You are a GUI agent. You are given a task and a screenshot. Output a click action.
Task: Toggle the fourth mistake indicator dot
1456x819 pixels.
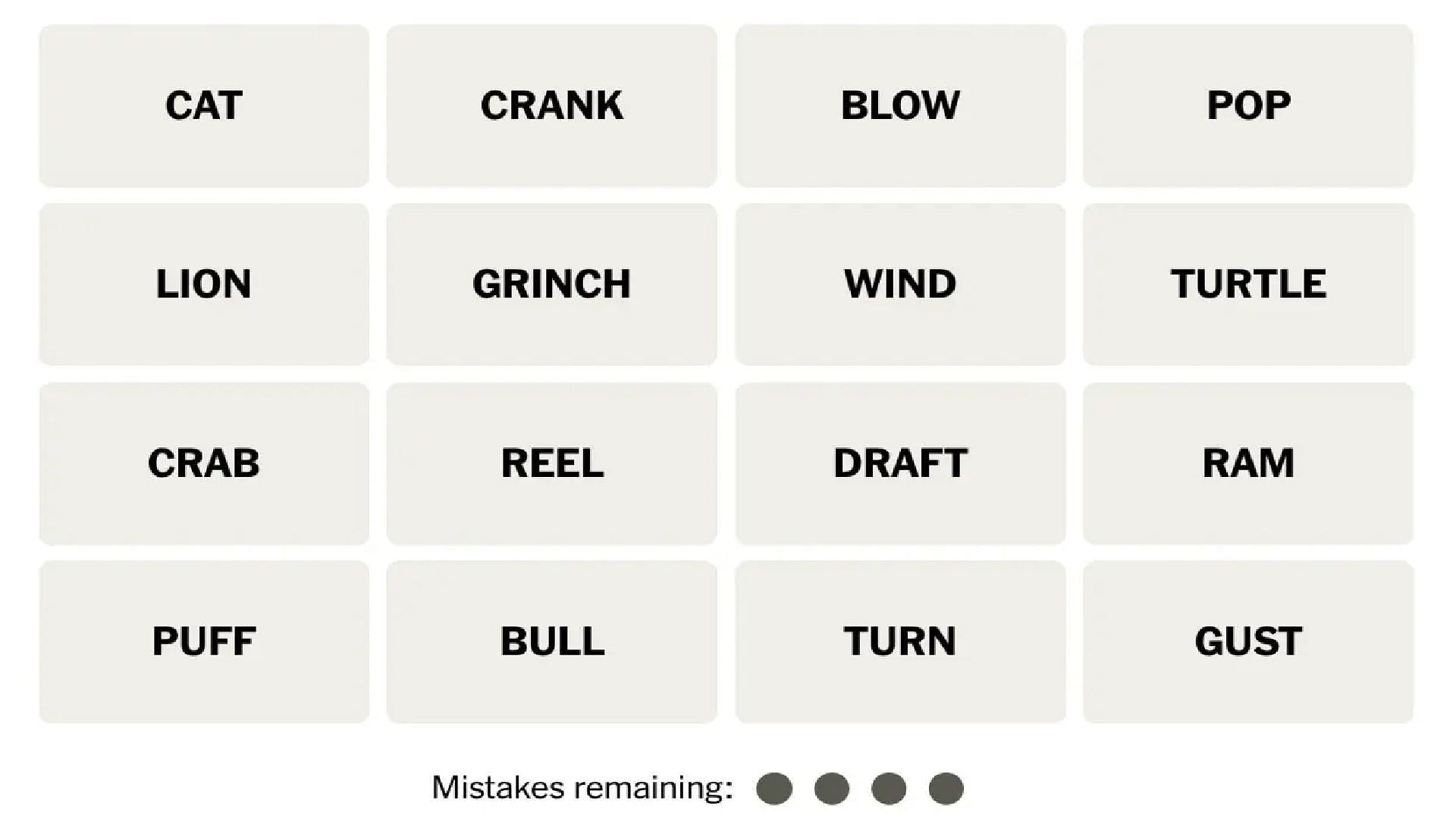pos(949,789)
